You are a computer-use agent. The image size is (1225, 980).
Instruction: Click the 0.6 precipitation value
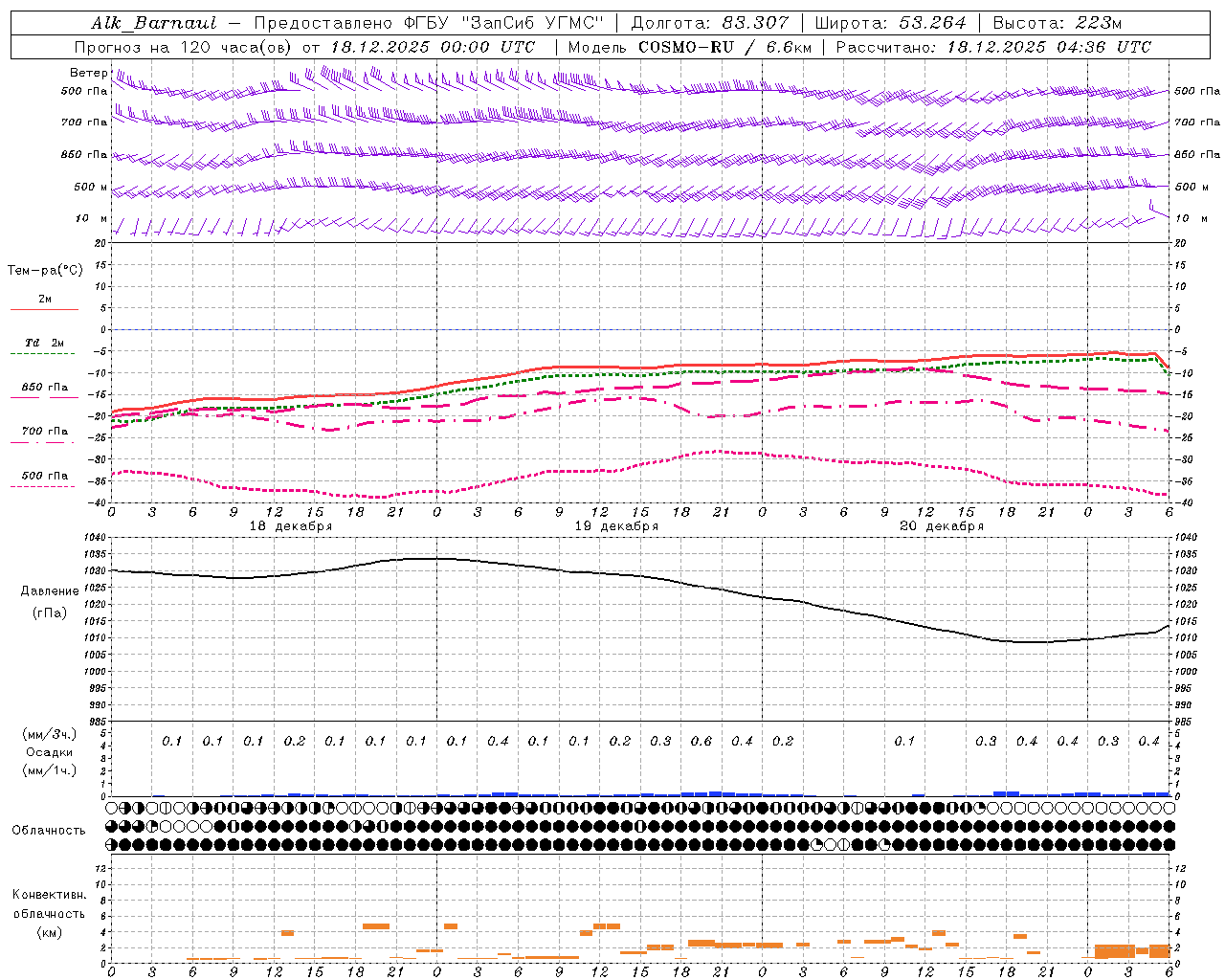tap(702, 742)
